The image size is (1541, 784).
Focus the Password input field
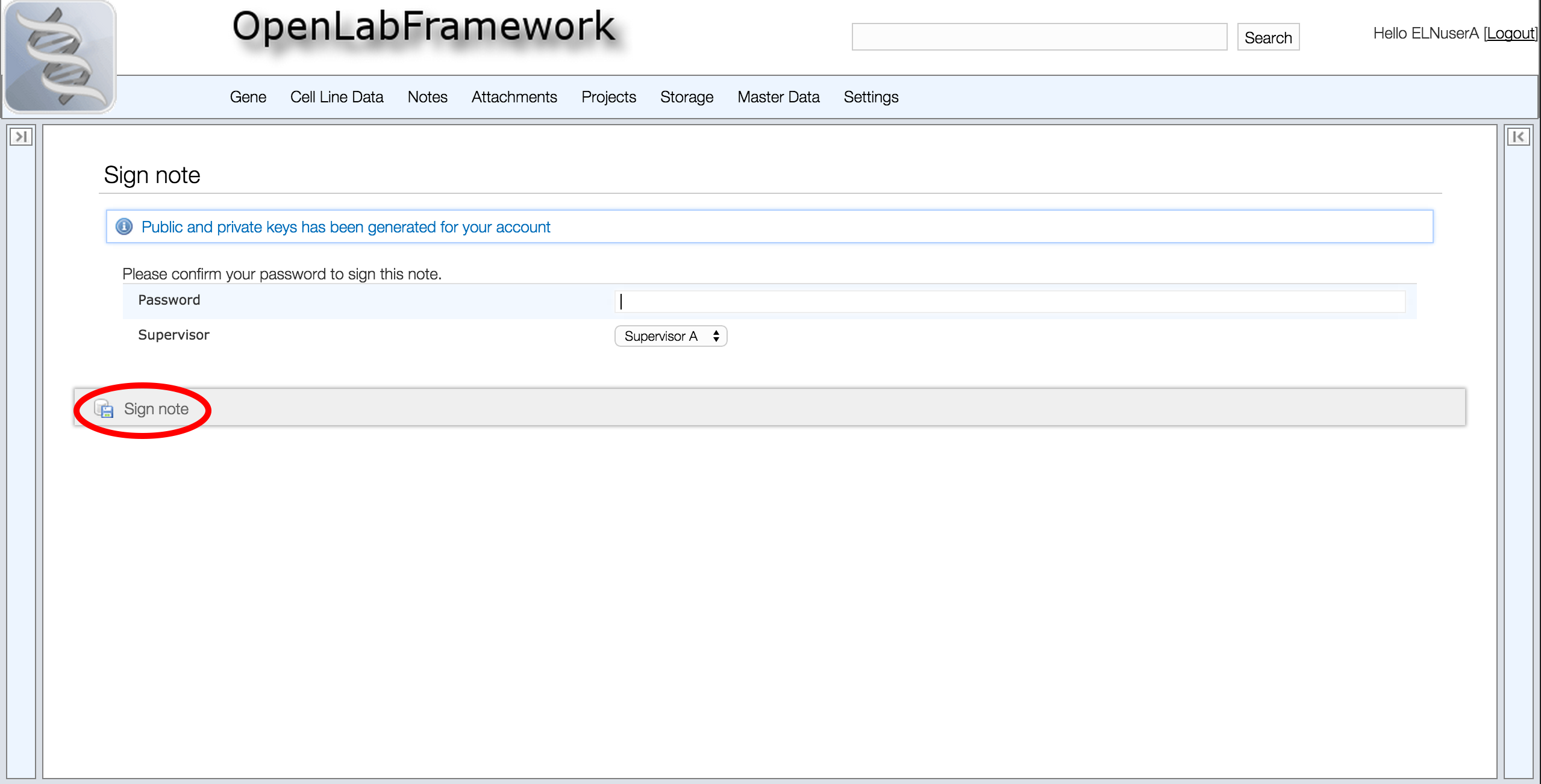[x=1010, y=301]
